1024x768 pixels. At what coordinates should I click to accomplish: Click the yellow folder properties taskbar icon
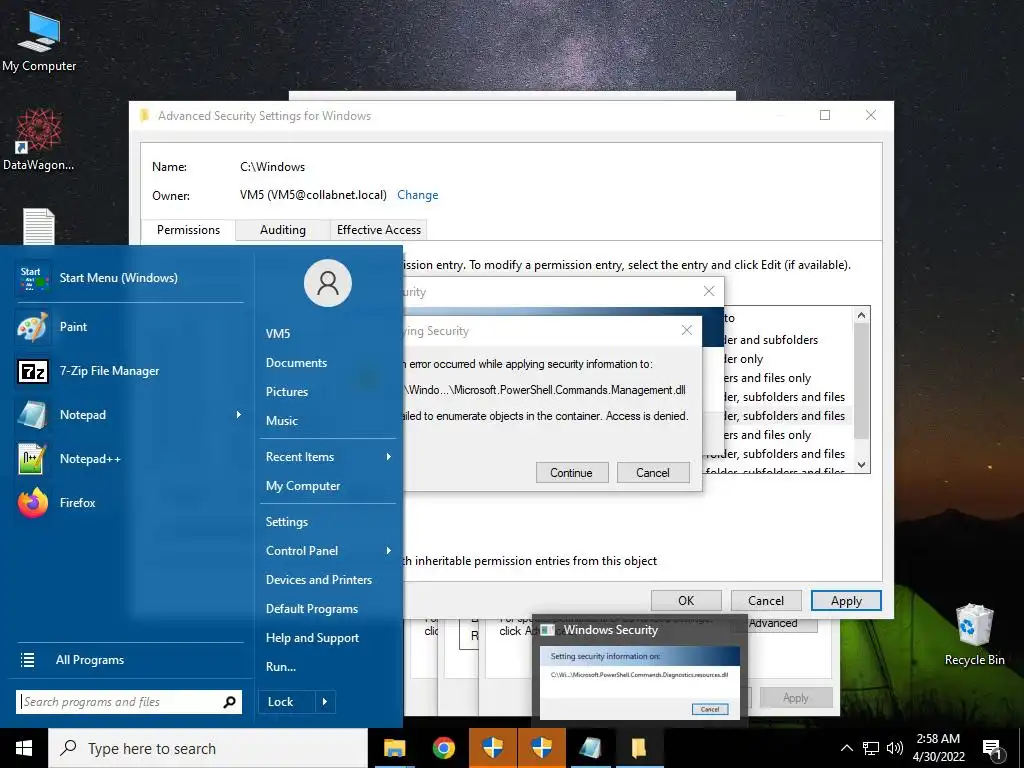click(x=639, y=748)
